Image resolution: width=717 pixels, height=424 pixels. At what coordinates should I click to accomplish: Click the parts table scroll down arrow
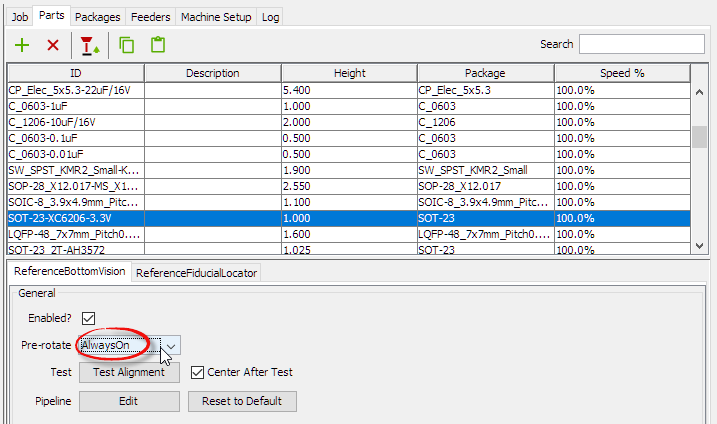tap(700, 245)
